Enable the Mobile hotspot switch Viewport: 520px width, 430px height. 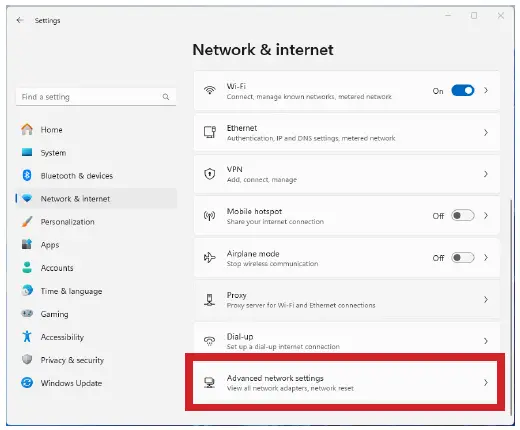pyautogui.click(x=463, y=216)
